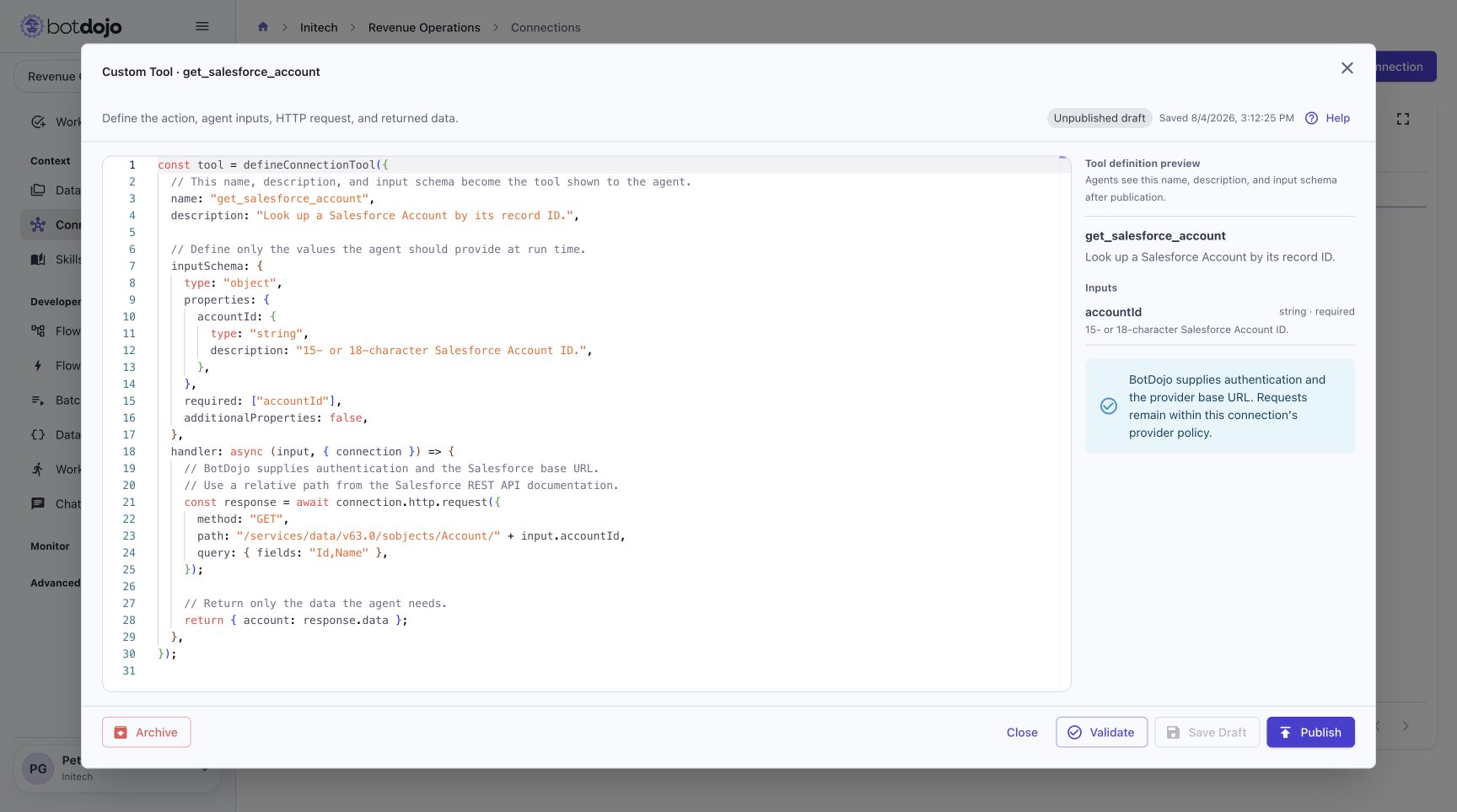
Task: Validate the tool definition
Action: [1101, 732]
